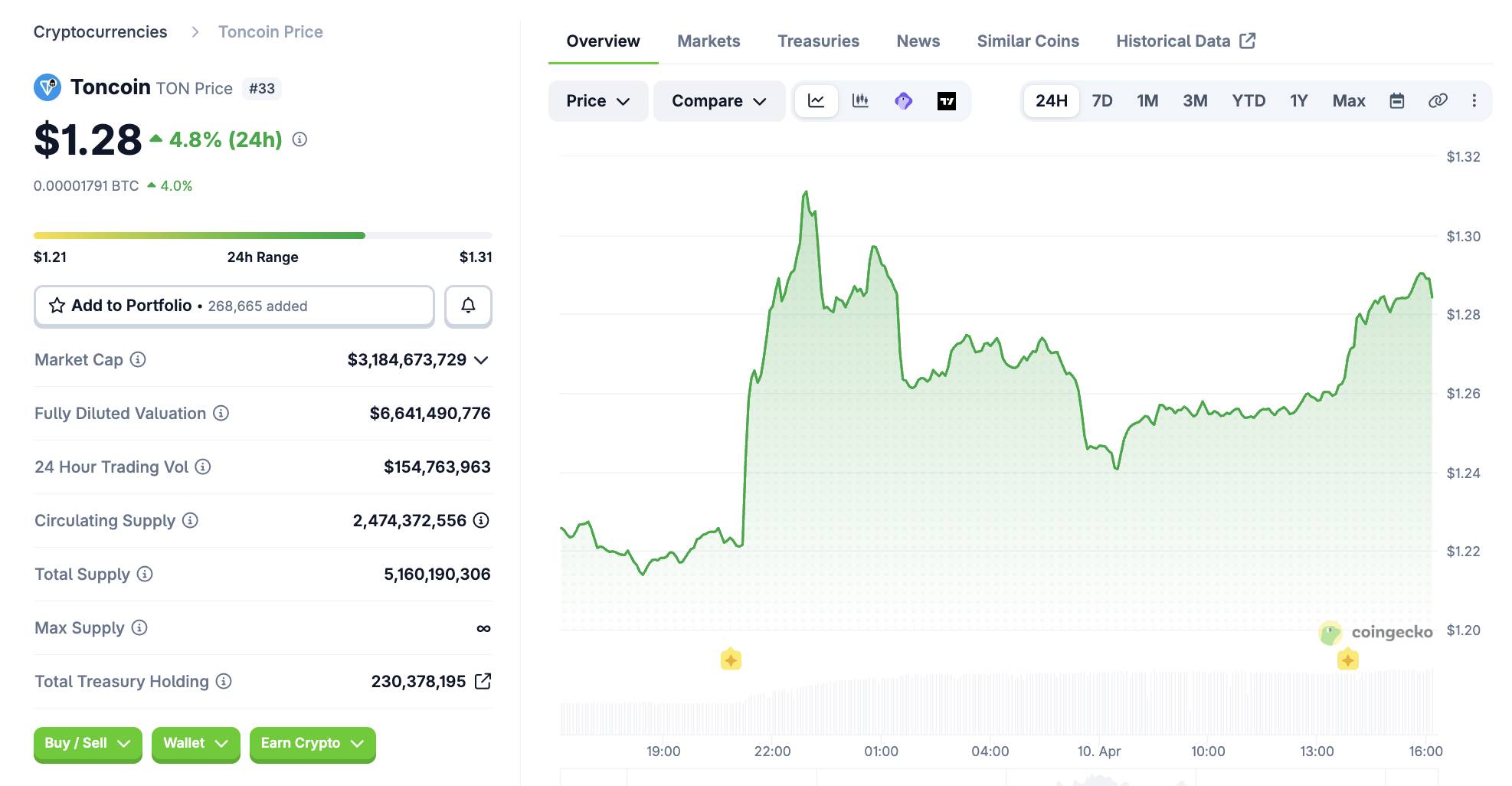Open the Price dropdown
1512x786 pixels.
coord(597,101)
